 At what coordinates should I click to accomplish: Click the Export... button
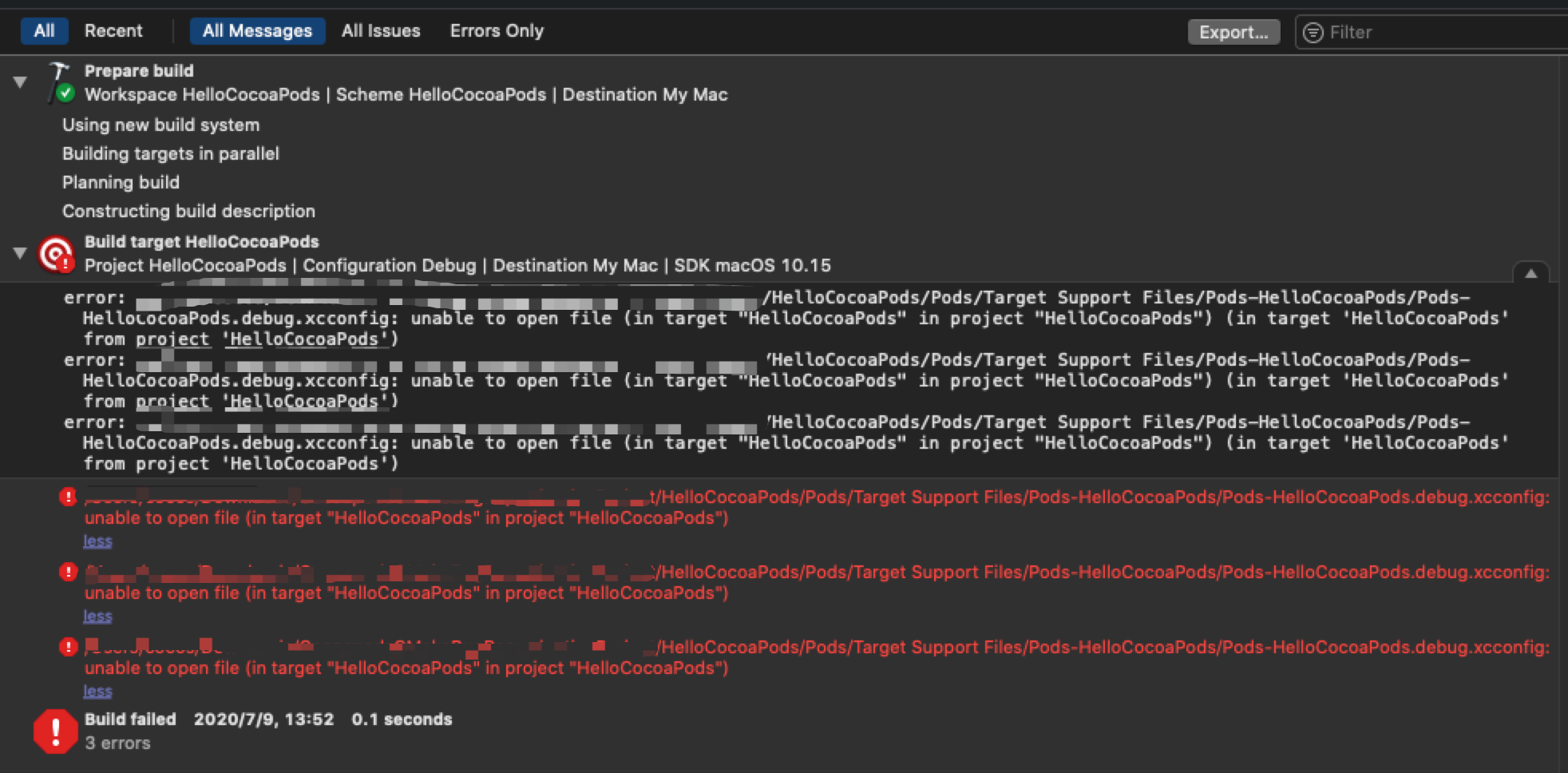(x=1233, y=32)
